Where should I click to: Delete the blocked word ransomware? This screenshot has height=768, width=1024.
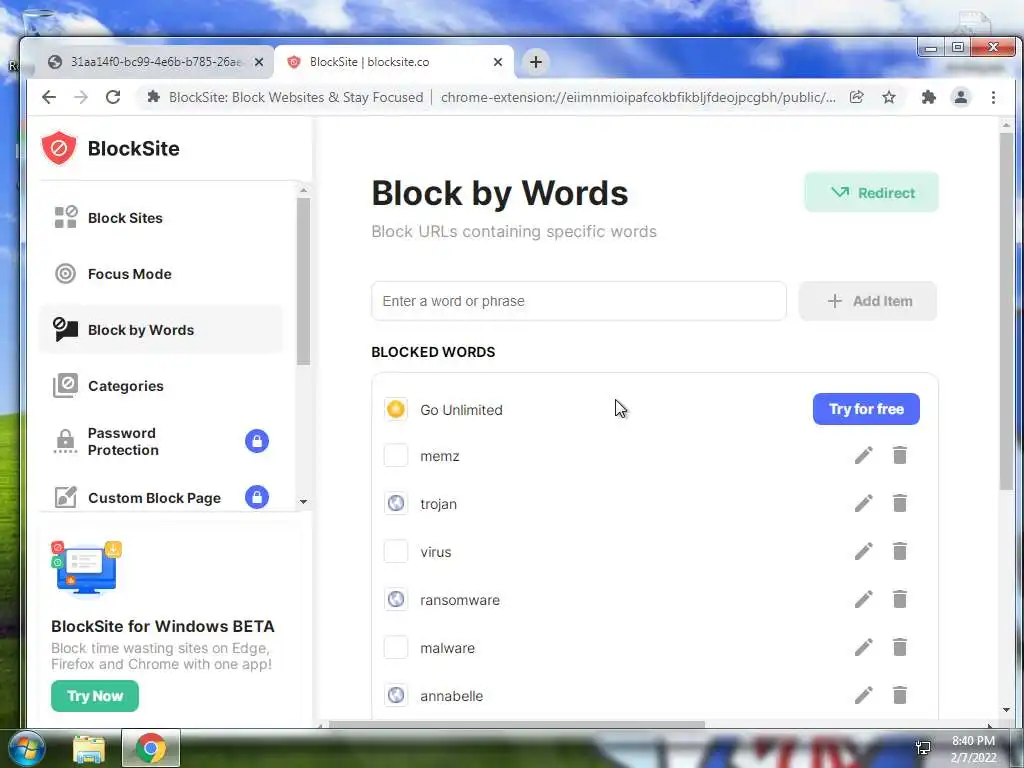point(900,600)
